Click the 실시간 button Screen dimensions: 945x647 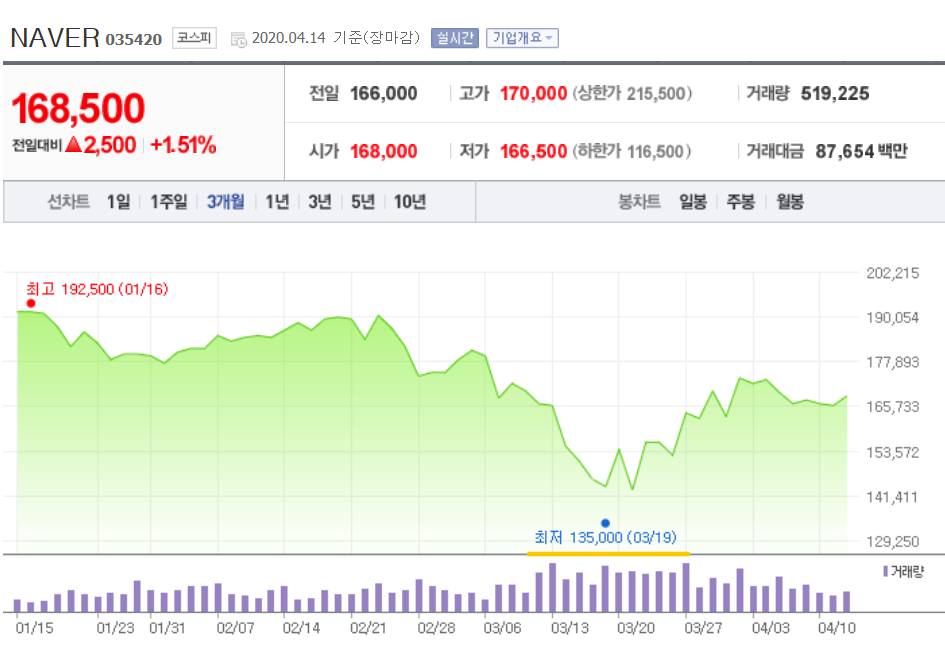(454, 38)
